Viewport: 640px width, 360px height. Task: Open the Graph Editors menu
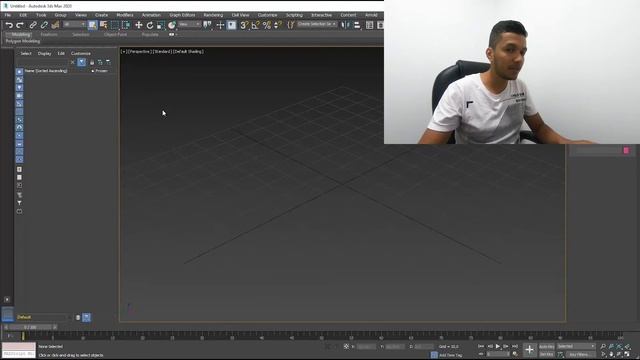coord(182,15)
